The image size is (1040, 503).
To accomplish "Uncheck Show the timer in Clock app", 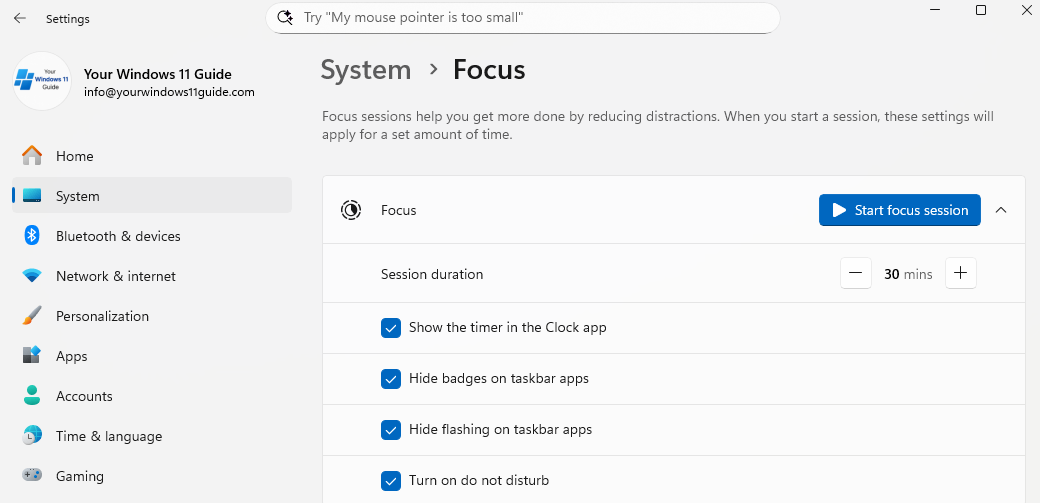I will (x=391, y=328).
